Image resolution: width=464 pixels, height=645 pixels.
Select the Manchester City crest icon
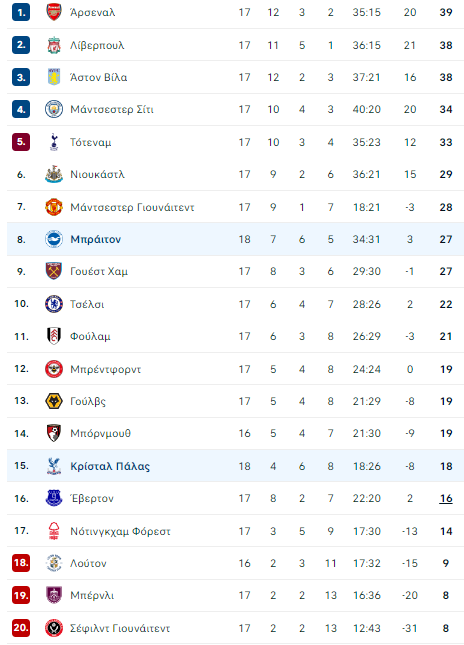54,109
